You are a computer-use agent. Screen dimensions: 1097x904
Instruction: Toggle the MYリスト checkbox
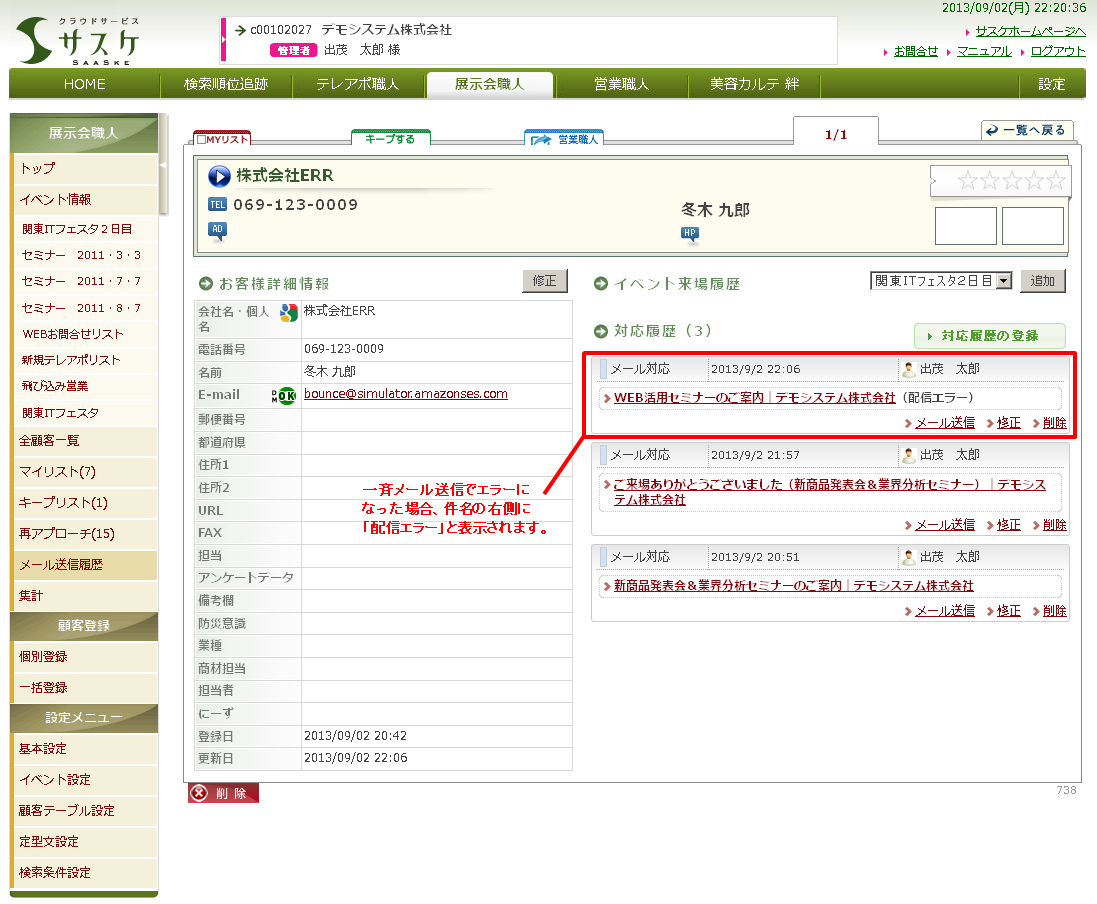click(201, 140)
